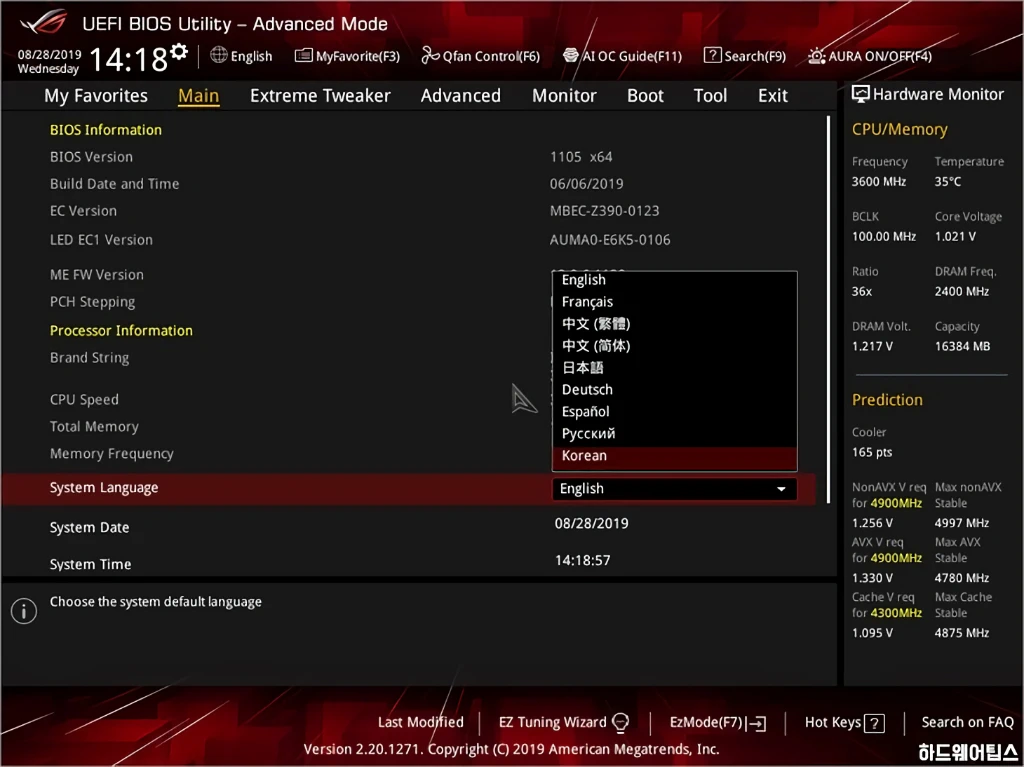Switch to the Main tab
This screenshot has width=1024, height=767.
199,96
